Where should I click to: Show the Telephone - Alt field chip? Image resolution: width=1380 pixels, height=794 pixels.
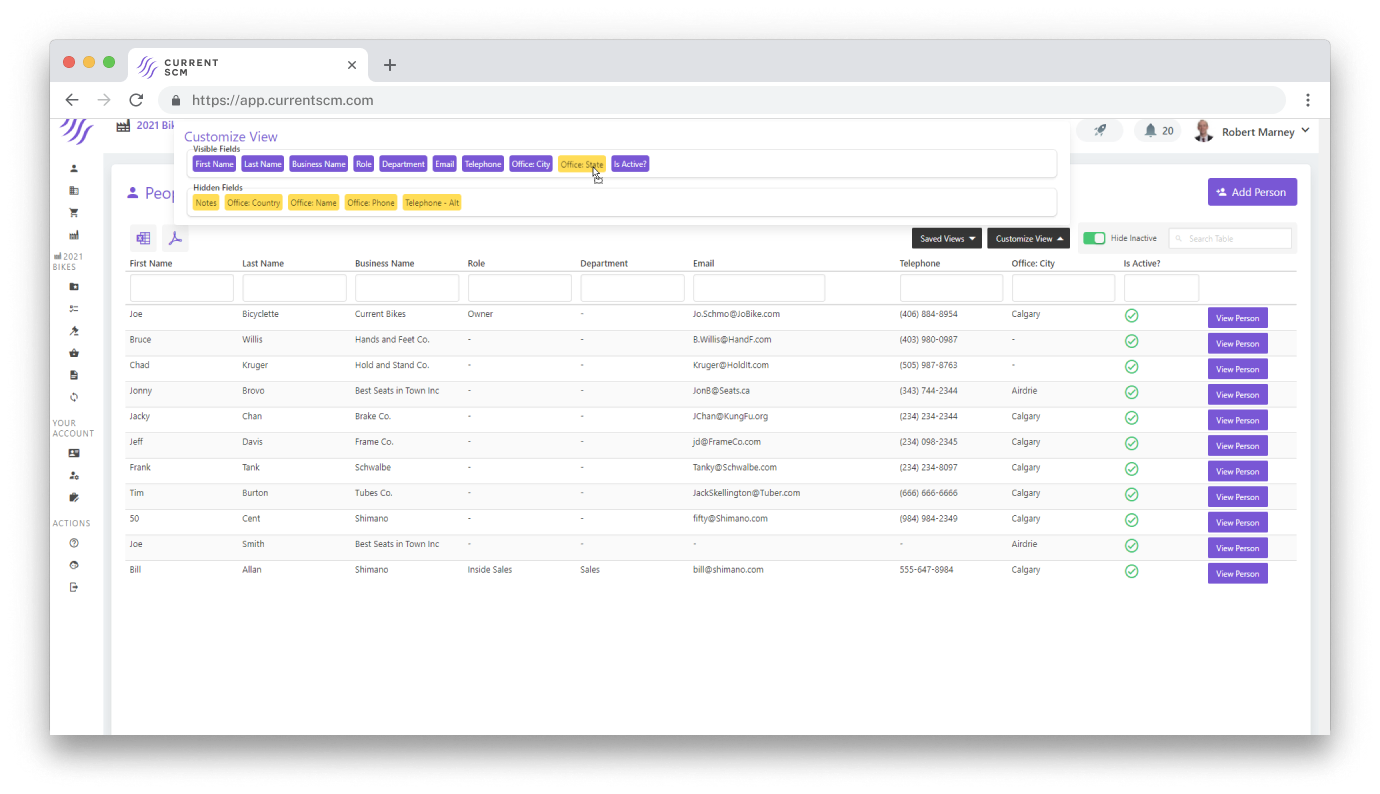pyautogui.click(x=432, y=202)
